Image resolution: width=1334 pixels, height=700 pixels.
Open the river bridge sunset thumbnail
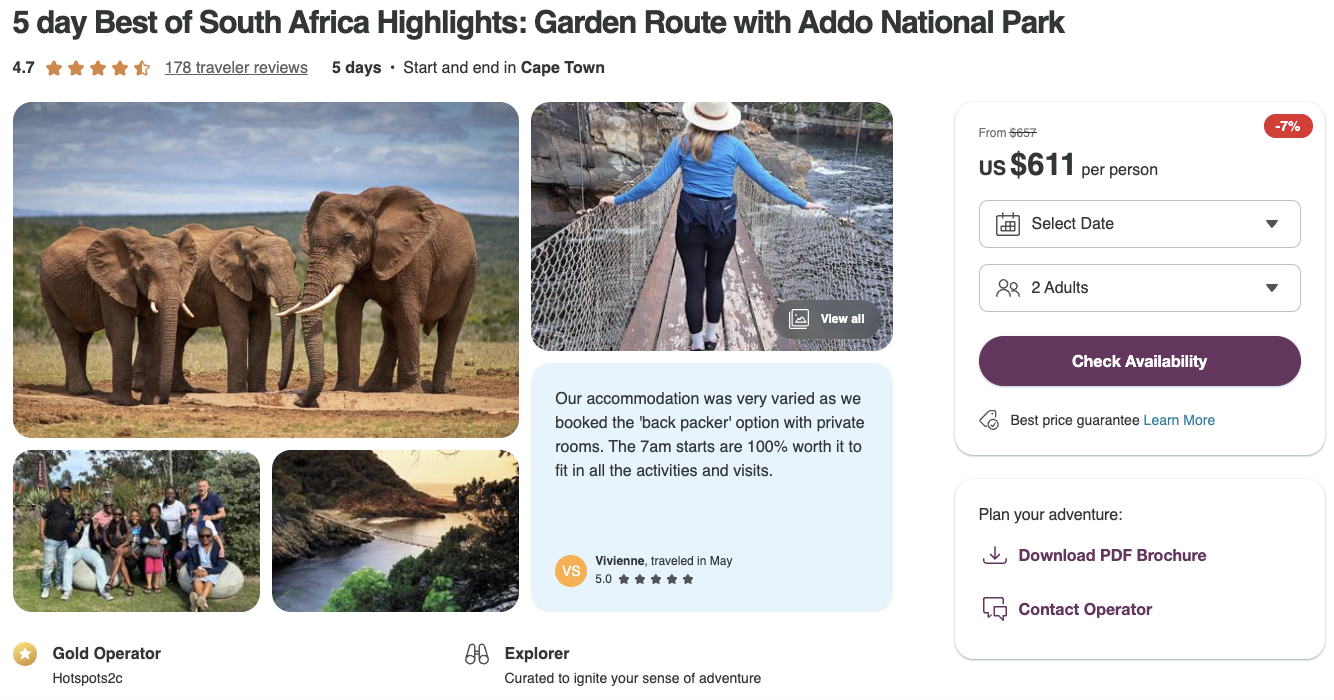click(x=395, y=531)
